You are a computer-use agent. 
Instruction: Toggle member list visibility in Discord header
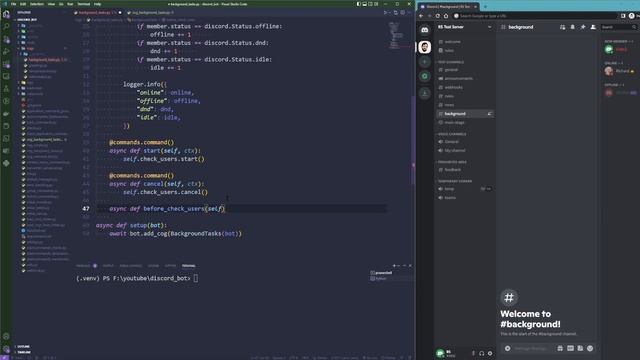593,27
